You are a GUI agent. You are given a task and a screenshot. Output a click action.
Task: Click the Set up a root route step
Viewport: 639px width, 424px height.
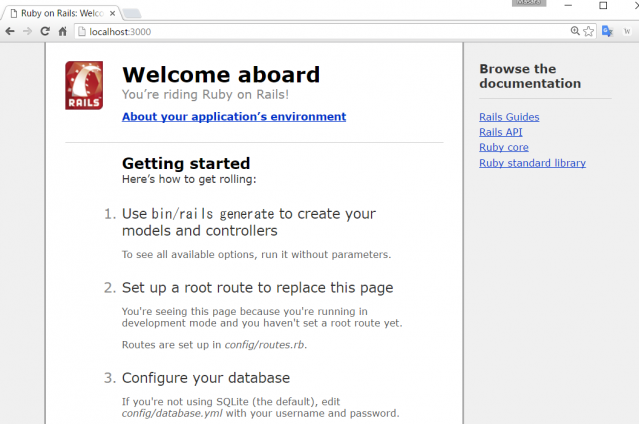pos(258,288)
